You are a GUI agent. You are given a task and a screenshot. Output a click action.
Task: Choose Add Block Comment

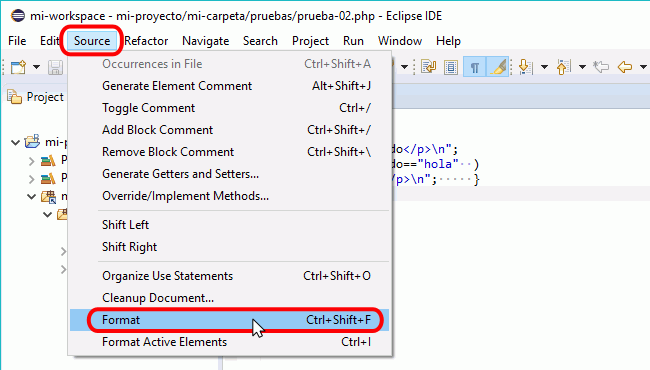click(x=229, y=130)
